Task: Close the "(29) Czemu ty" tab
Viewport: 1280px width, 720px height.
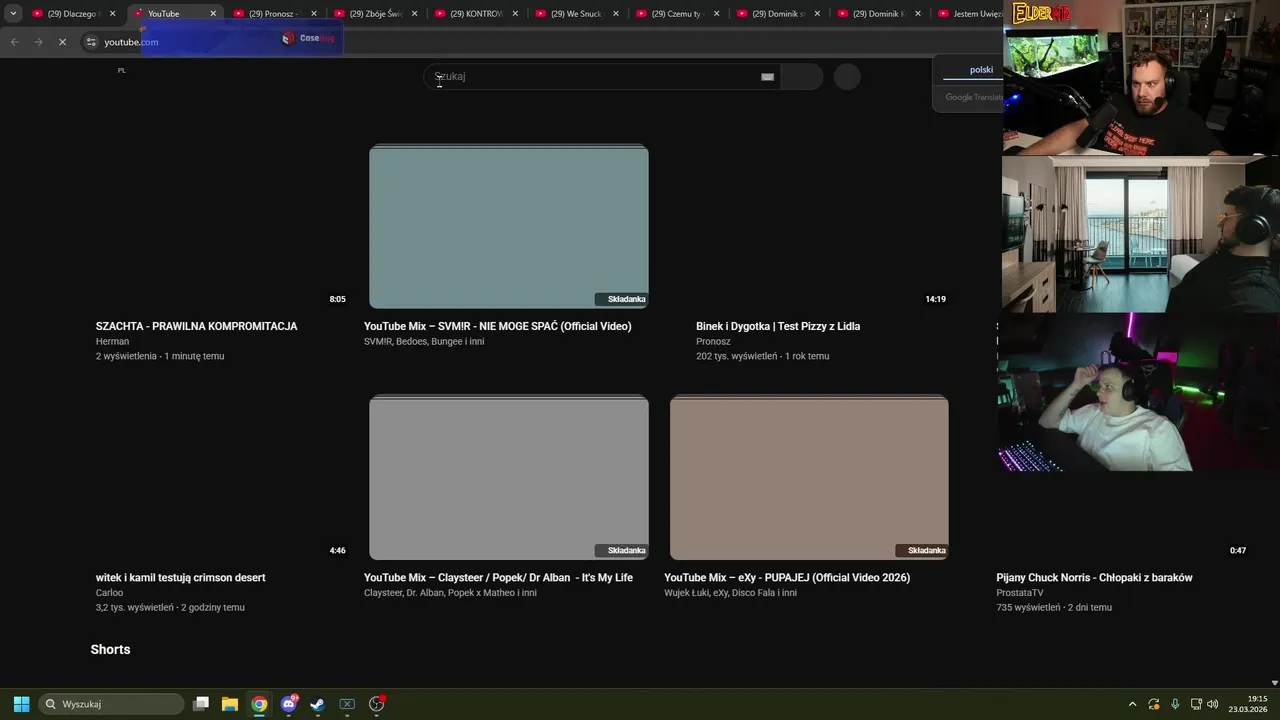Action: pos(716,14)
